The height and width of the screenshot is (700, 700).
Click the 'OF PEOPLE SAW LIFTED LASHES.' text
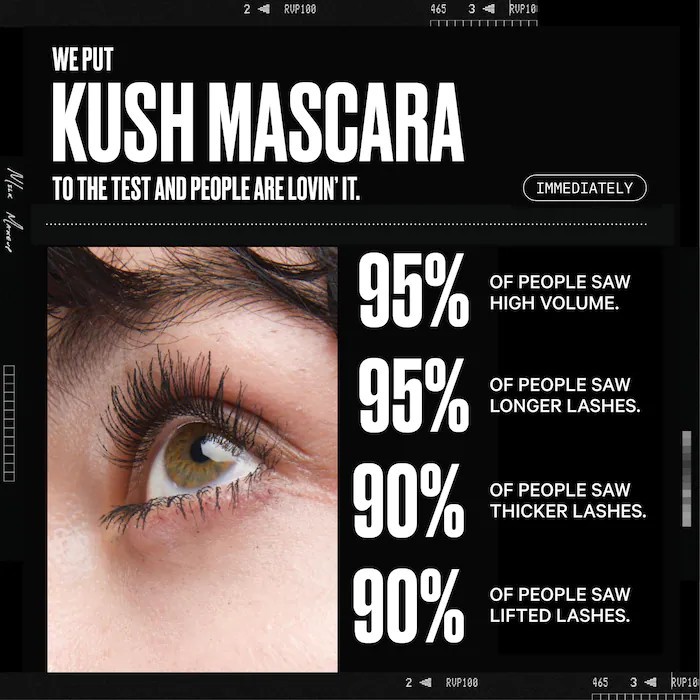click(x=560, y=605)
